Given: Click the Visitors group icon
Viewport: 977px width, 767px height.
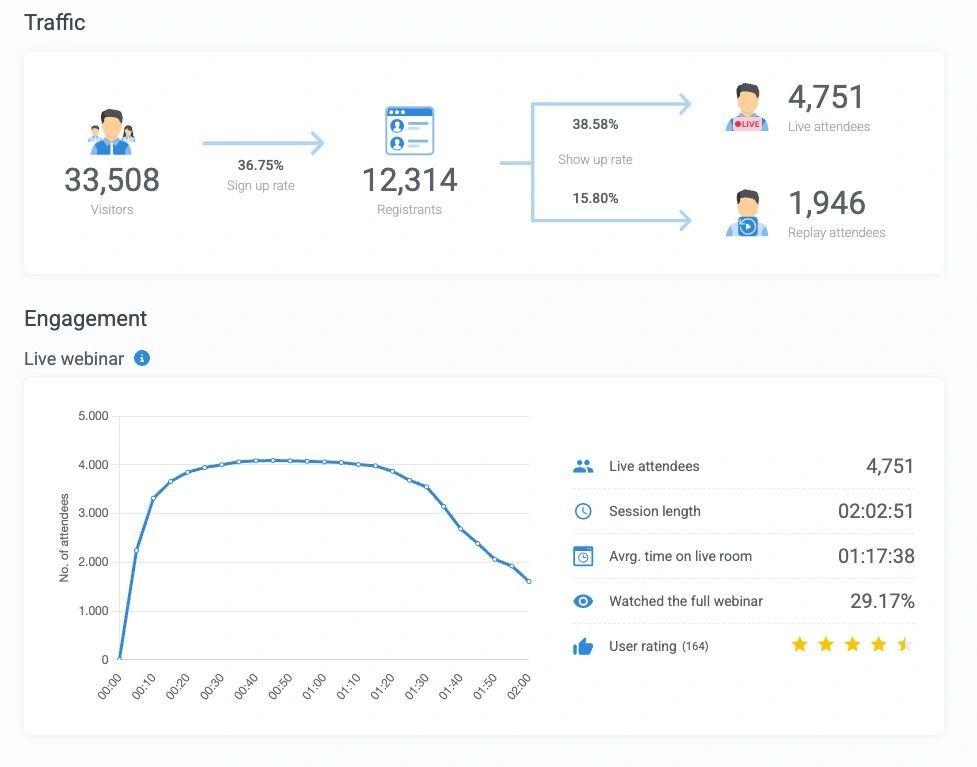Looking at the screenshot, I should click(x=112, y=132).
